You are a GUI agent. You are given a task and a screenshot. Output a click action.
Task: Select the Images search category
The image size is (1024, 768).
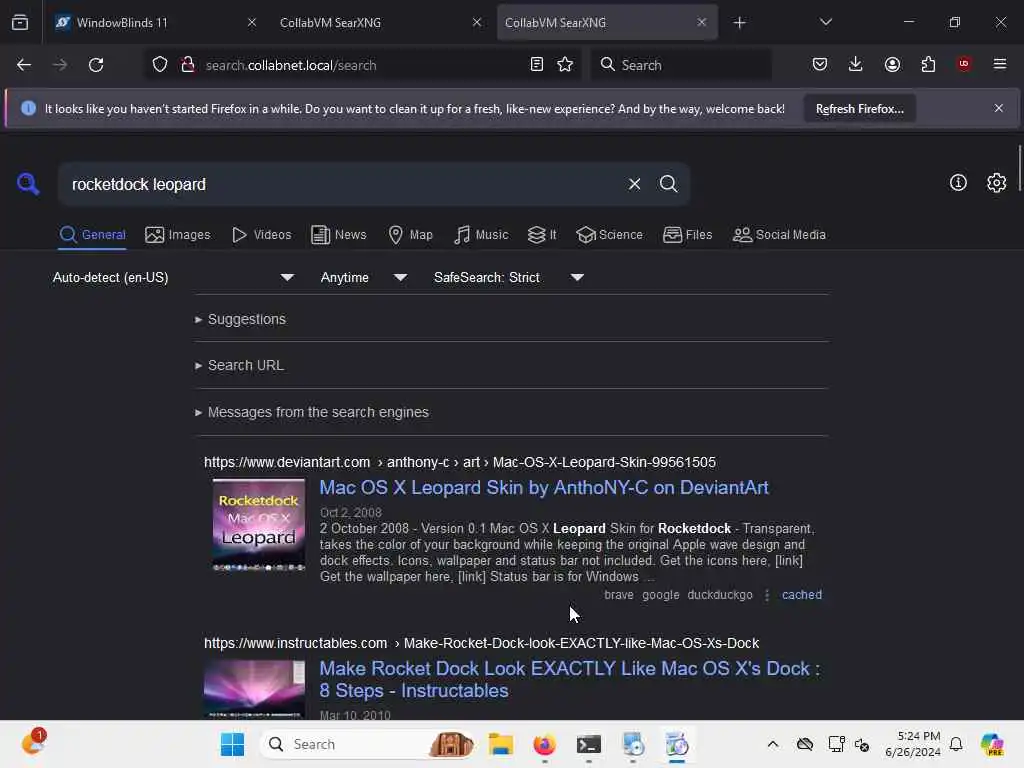coord(178,234)
